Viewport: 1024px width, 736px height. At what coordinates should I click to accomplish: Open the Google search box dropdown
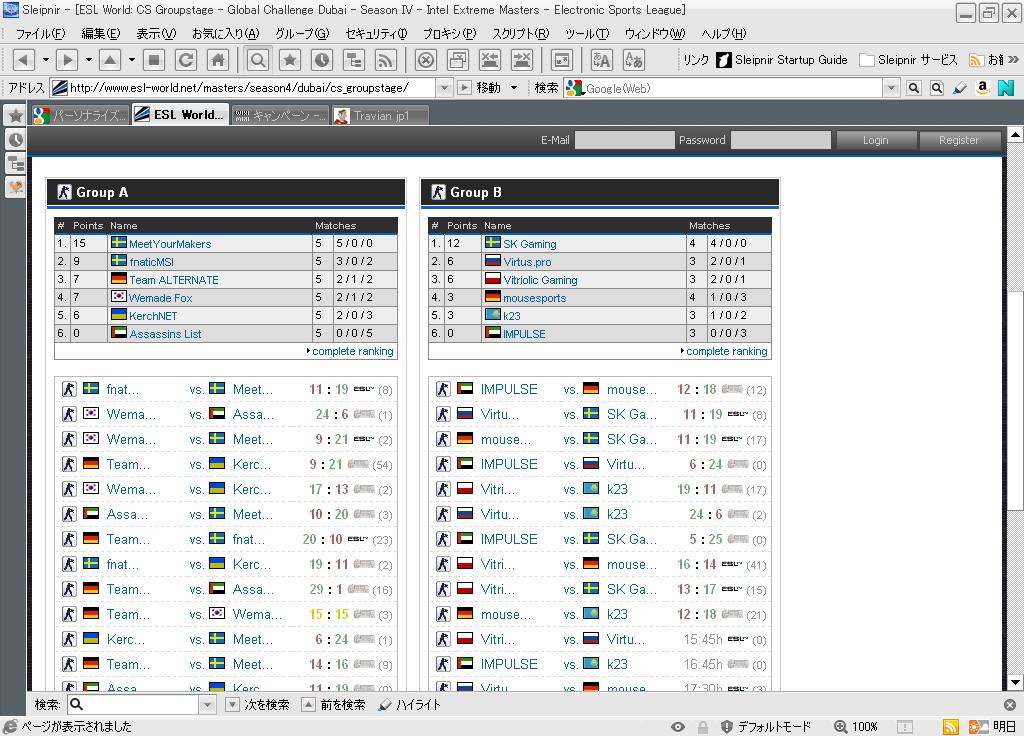(x=891, y=88)
